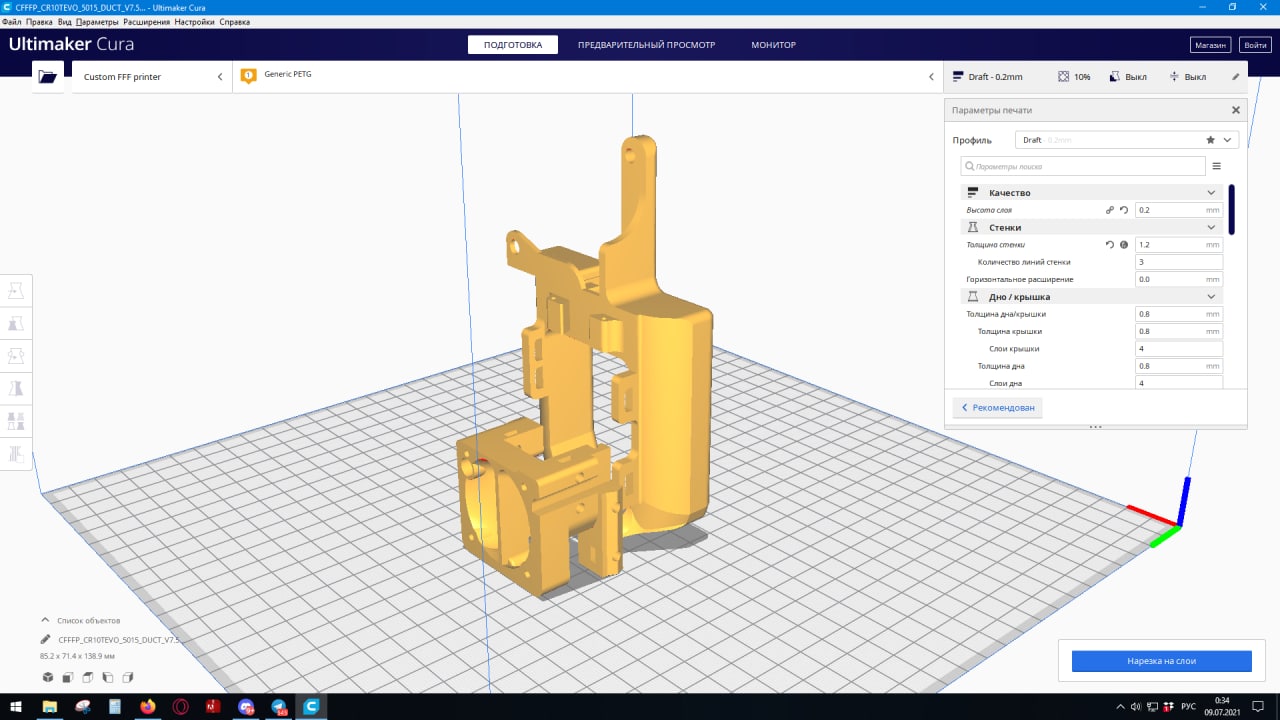Collapse the Качество settings section

click(x=1091, y=192)
